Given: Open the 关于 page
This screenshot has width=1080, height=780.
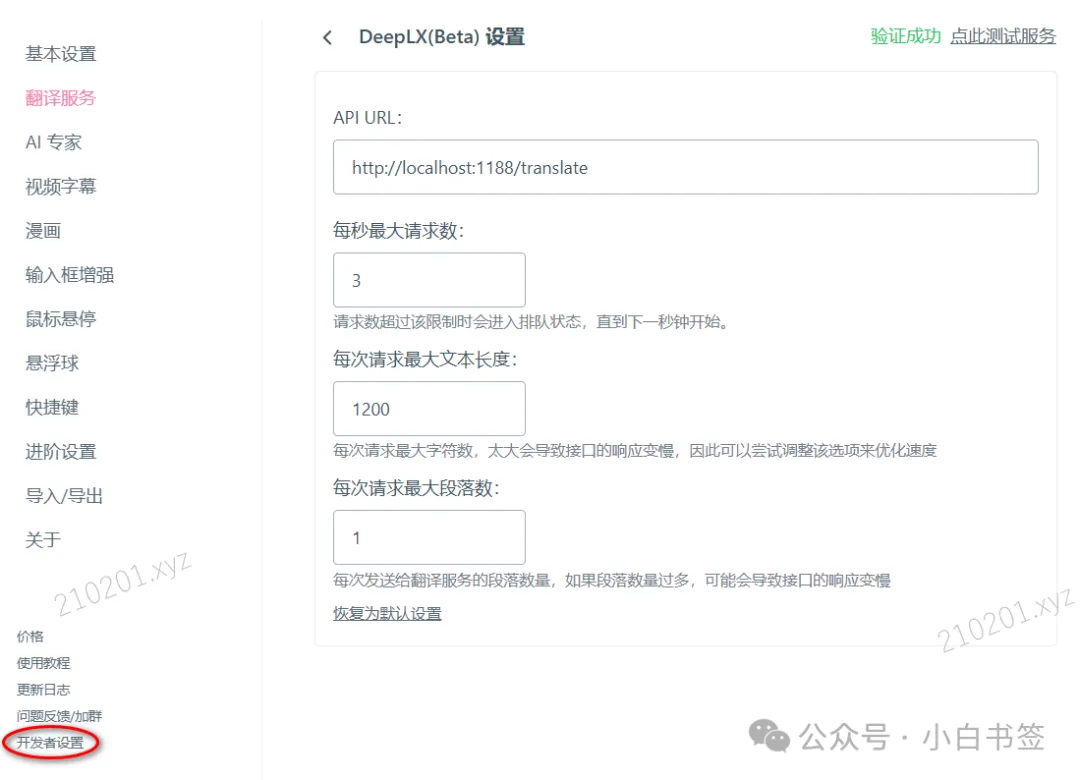Looking at the screenshot, I should [x=43, y=540].
